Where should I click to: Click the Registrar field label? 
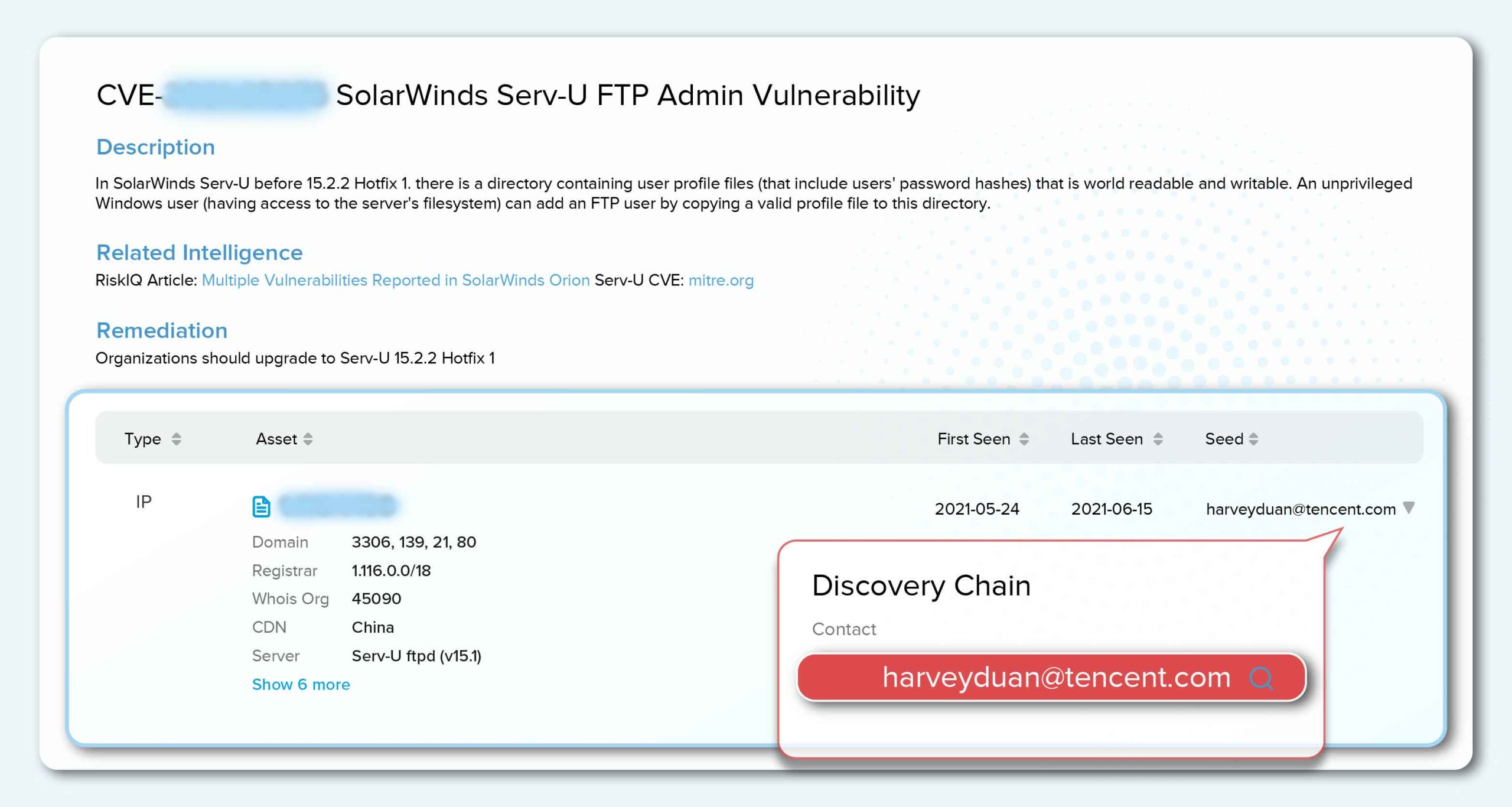coord(285,571)
